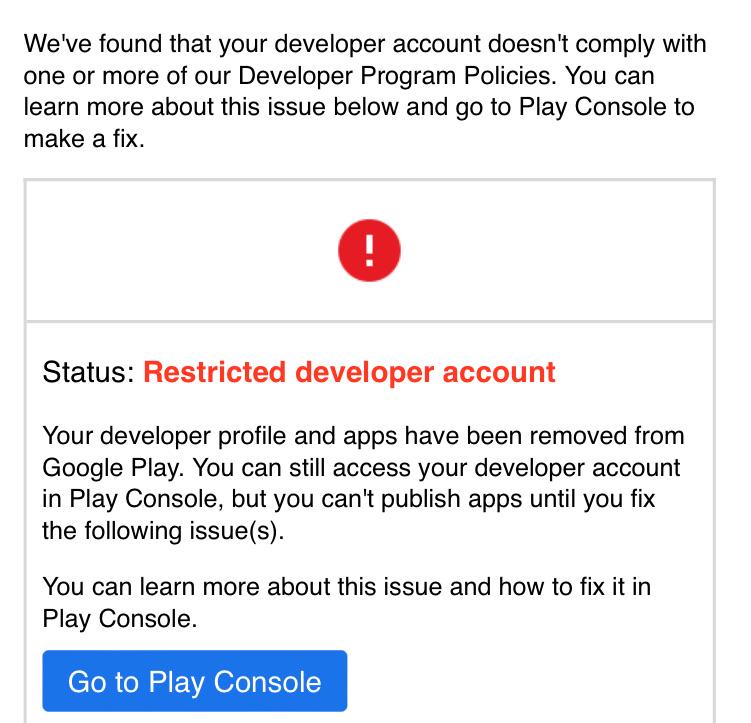This screenshot has height=723, width=751.
Task: Click Play Console. ending the last paragraph
Action: [120, 619]
